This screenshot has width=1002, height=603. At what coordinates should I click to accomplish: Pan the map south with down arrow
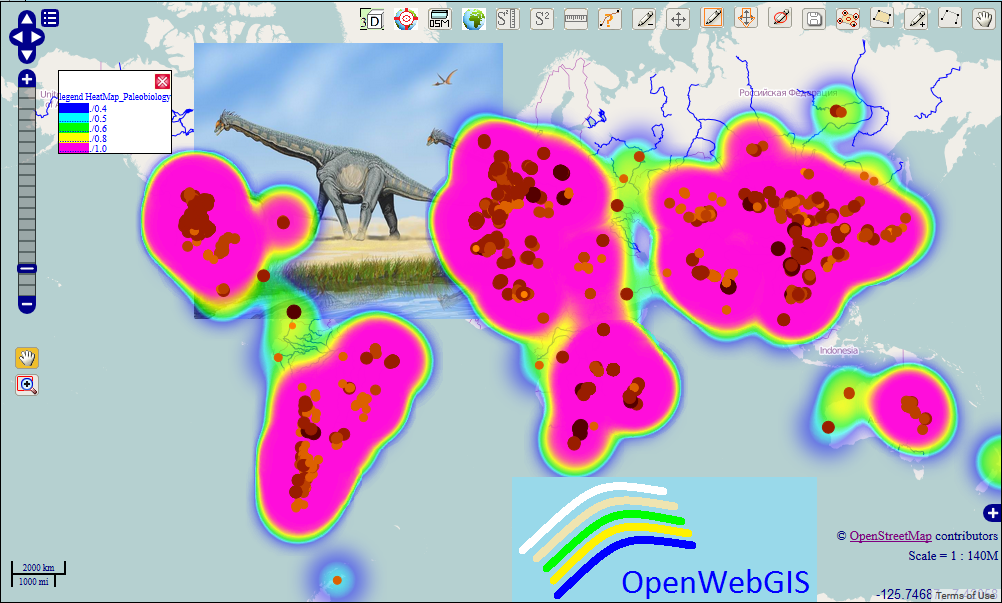click(26, 55)
